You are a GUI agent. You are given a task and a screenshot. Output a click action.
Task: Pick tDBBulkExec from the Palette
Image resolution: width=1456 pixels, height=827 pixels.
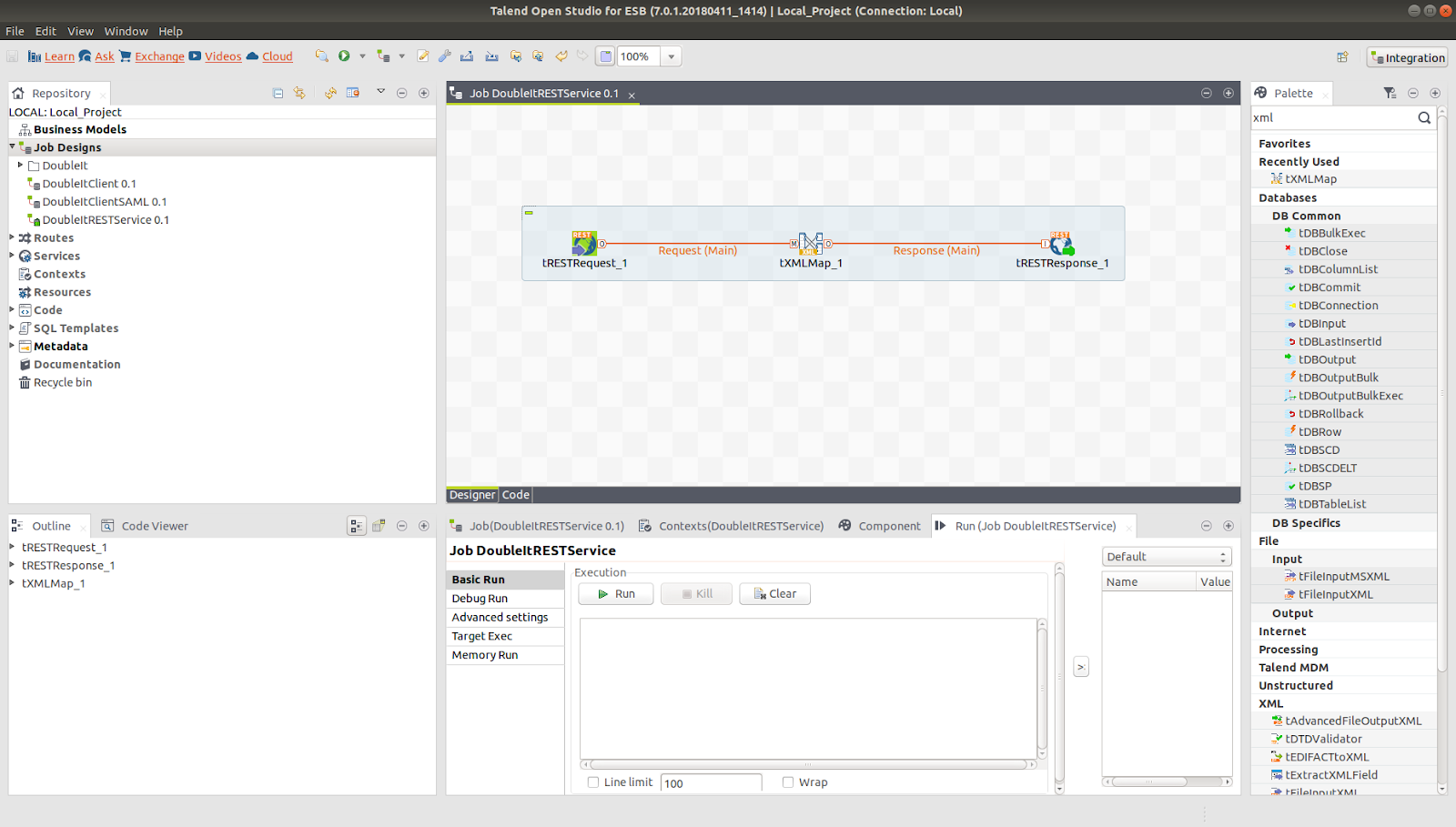[1331, 233]
